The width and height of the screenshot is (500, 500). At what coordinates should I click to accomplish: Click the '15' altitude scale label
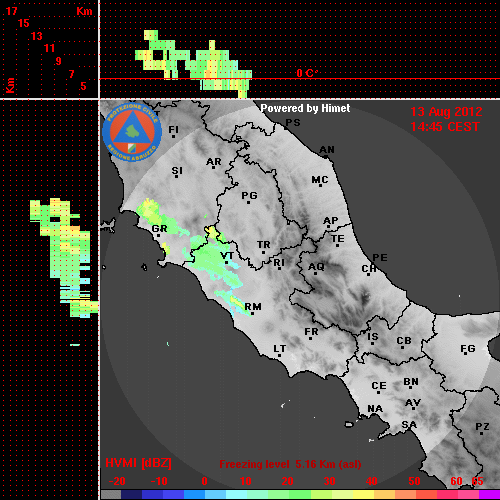[24, 23]
